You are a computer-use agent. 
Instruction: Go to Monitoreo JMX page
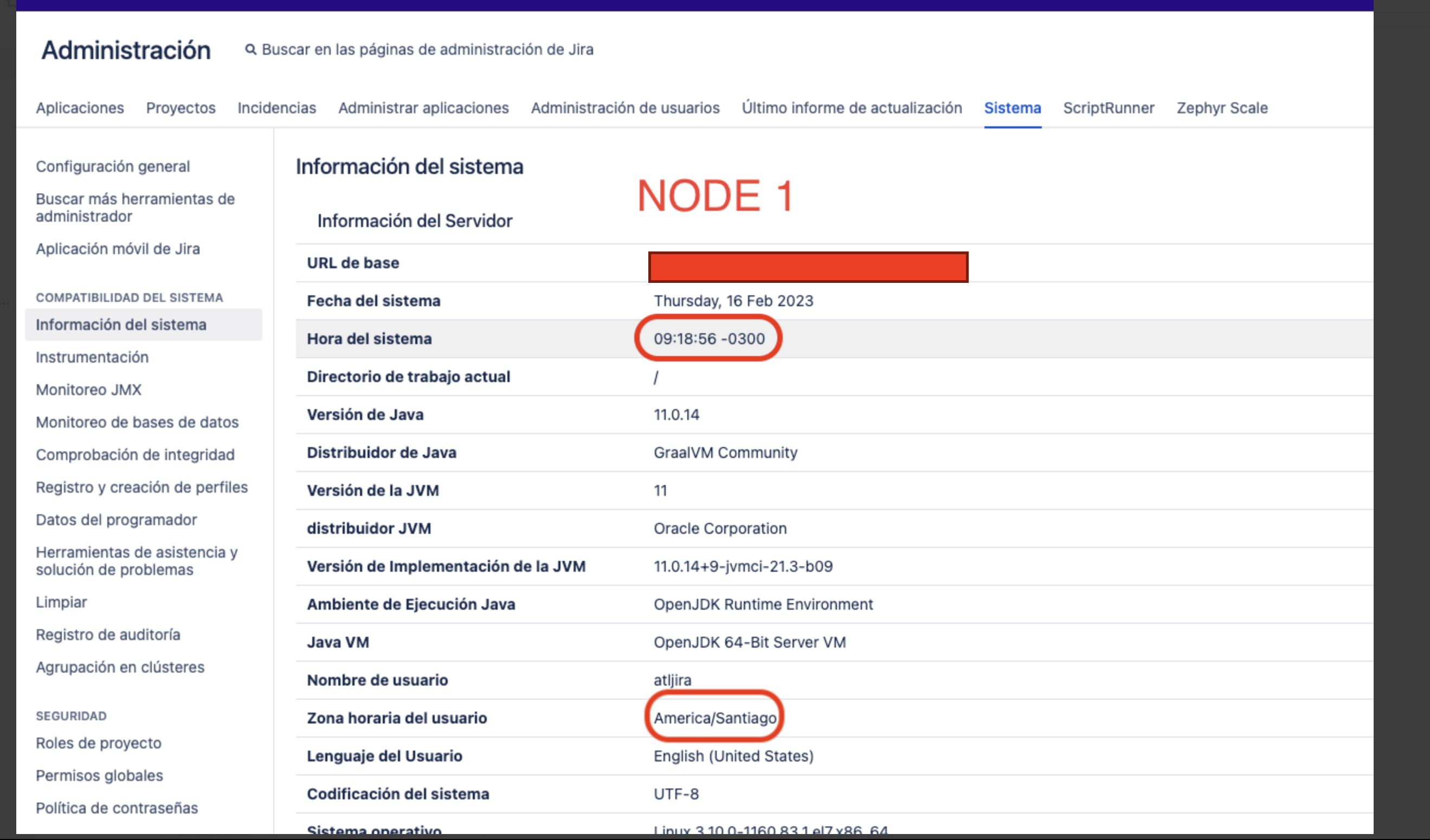88,390
